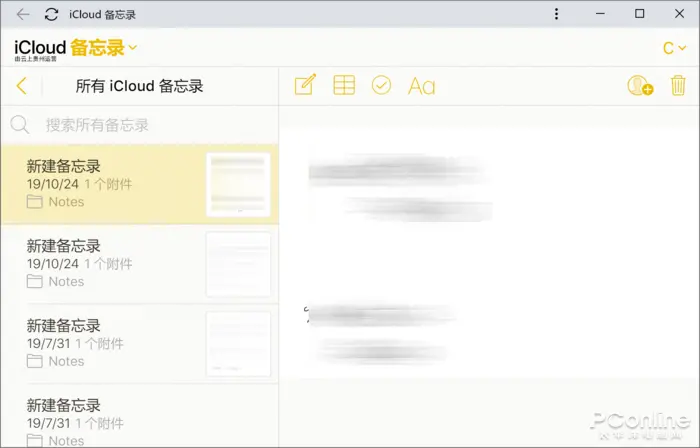The image size is (700, 448).
Task: Delete the note with trash icon
Action: coord(678,85)
